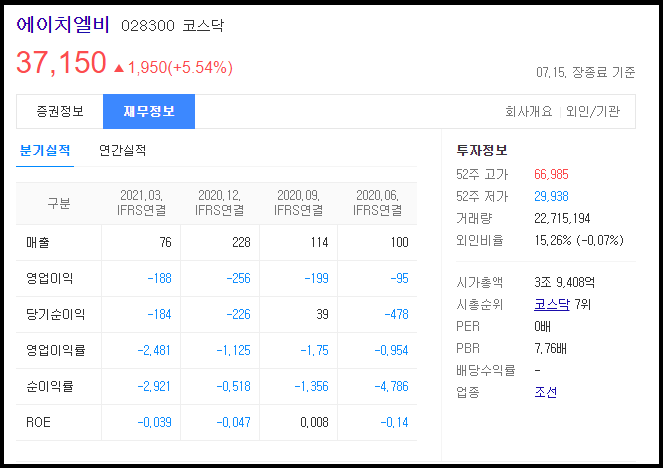
Task: Click the up-arrow price change indicator
Action: [x=119, y=68]
